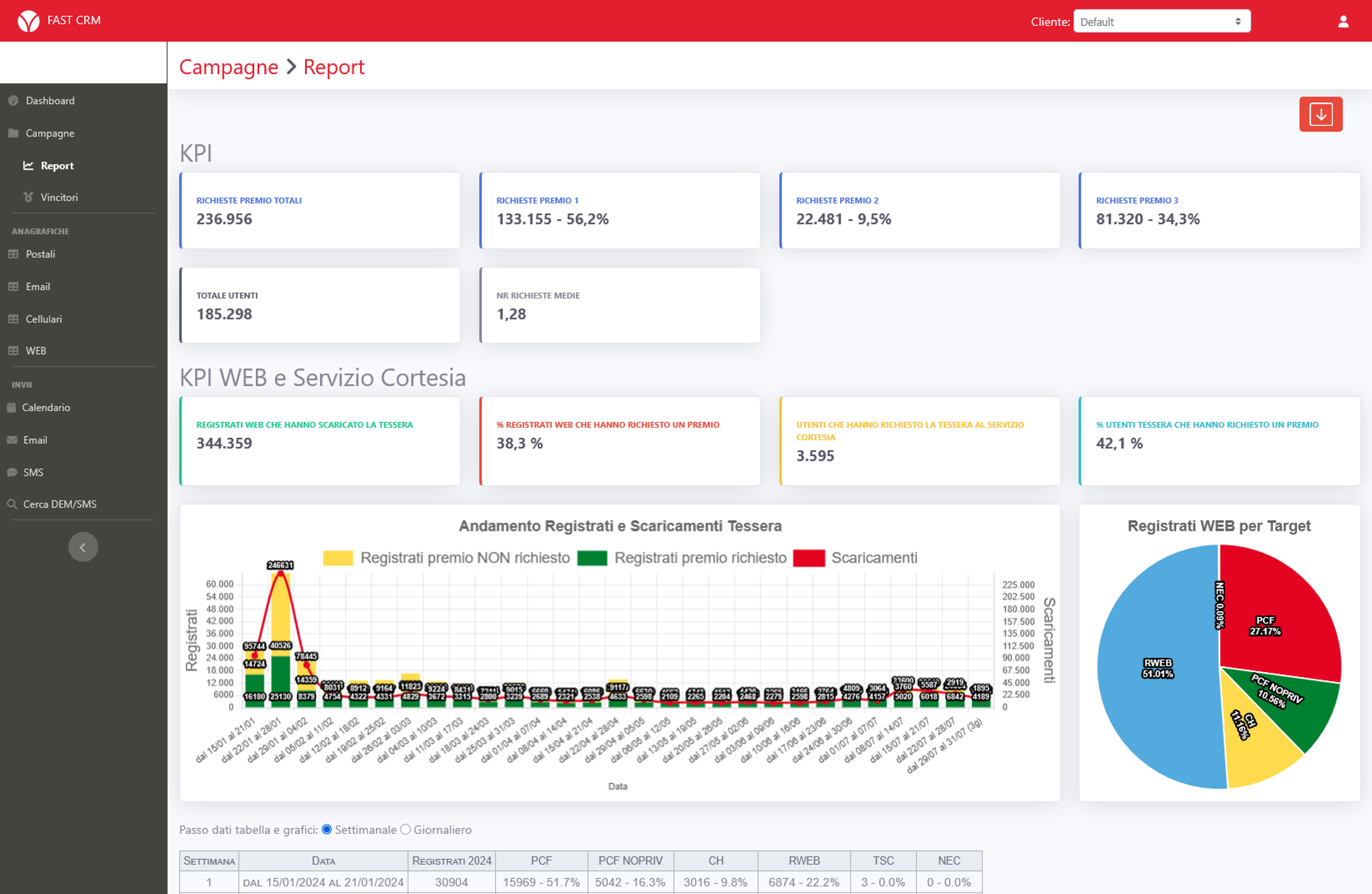Open the user profile icon

1343,21
